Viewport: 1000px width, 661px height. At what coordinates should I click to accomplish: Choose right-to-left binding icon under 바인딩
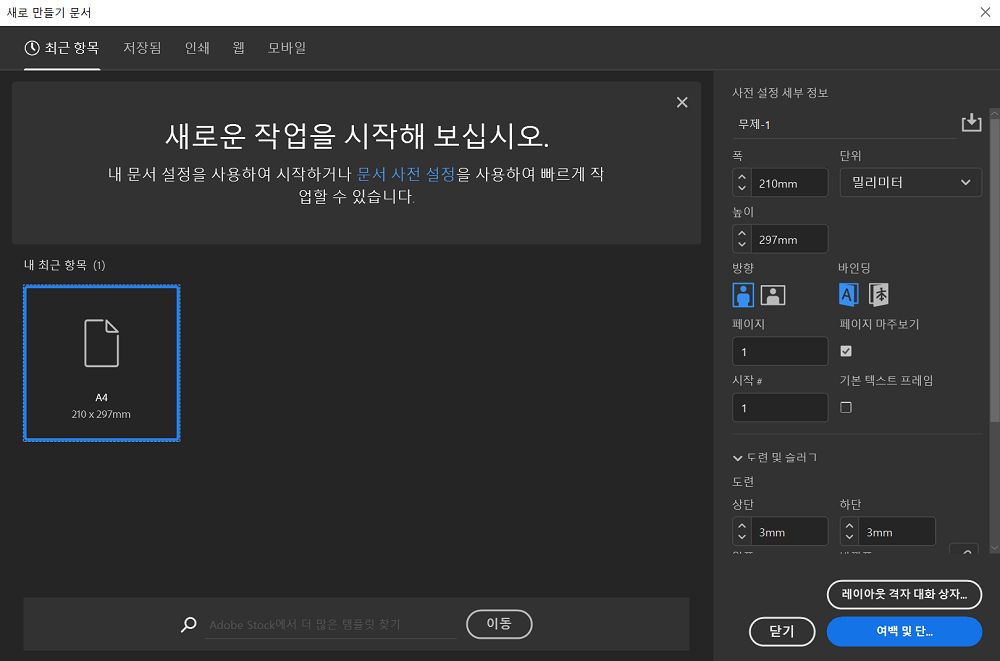[879, 295]
